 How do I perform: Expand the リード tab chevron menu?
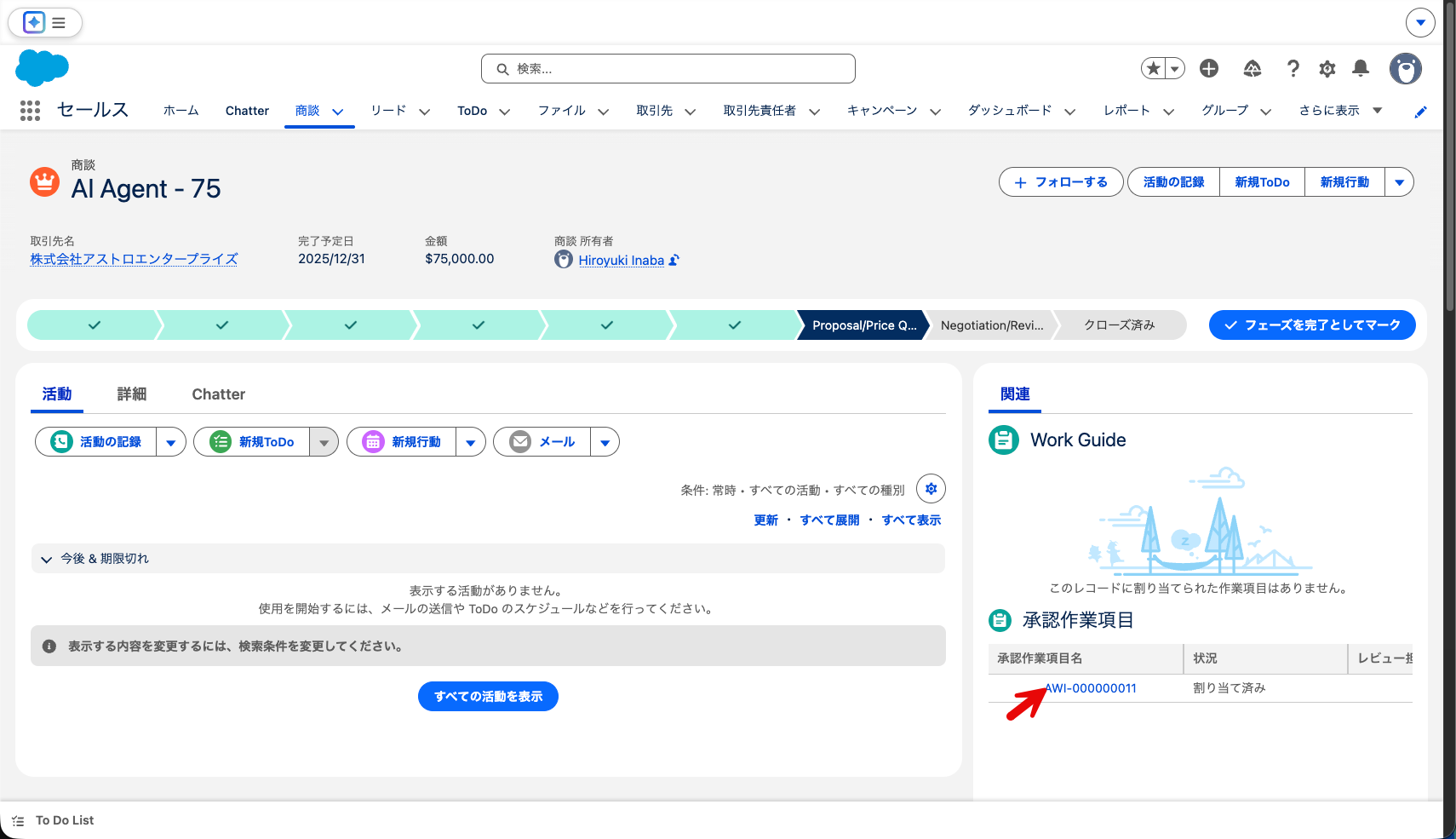tap(425, 112)
